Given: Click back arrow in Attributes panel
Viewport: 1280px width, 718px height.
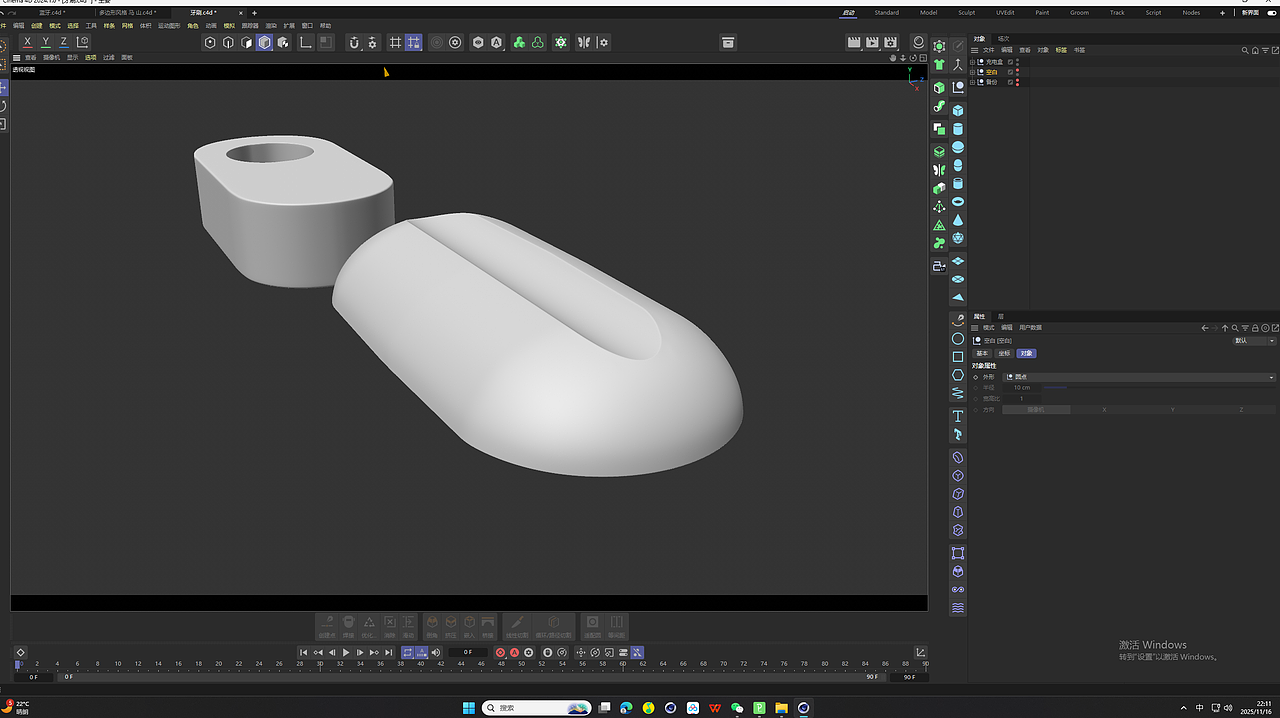Looking at the screenshot, I should coord(1205,328).
